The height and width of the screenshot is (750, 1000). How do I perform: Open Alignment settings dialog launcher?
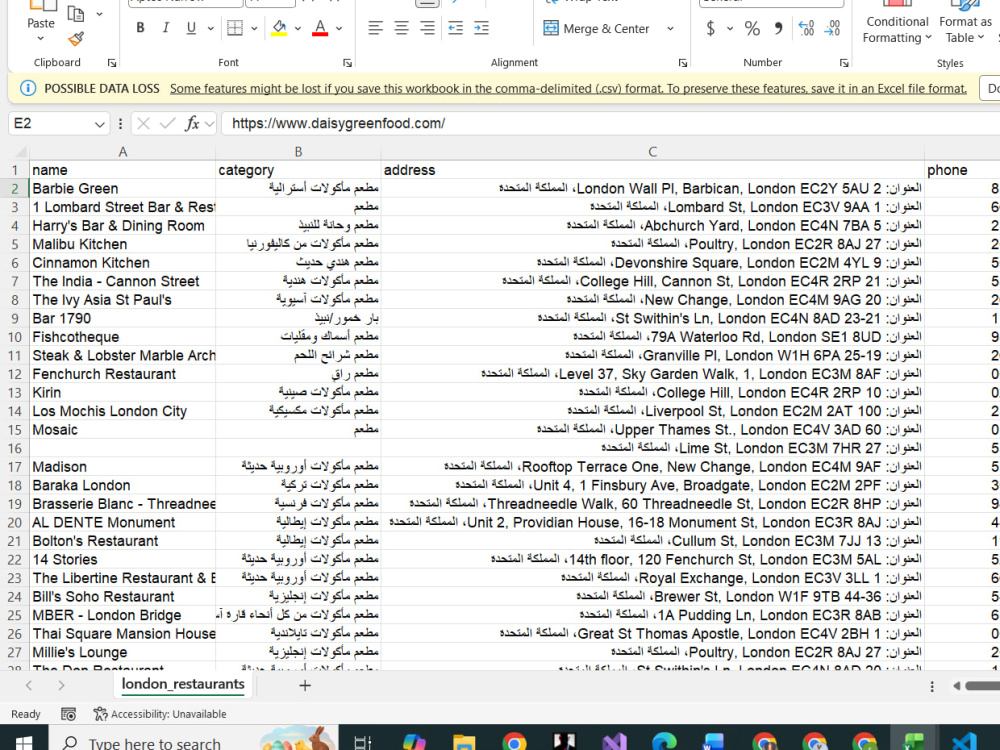682,62
